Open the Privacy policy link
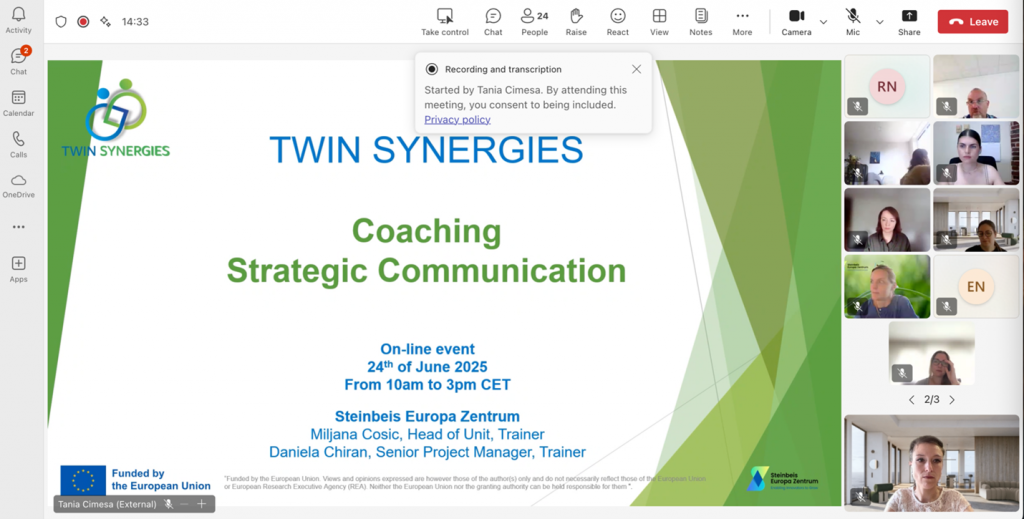1024x519 pixels. [457, 119]
